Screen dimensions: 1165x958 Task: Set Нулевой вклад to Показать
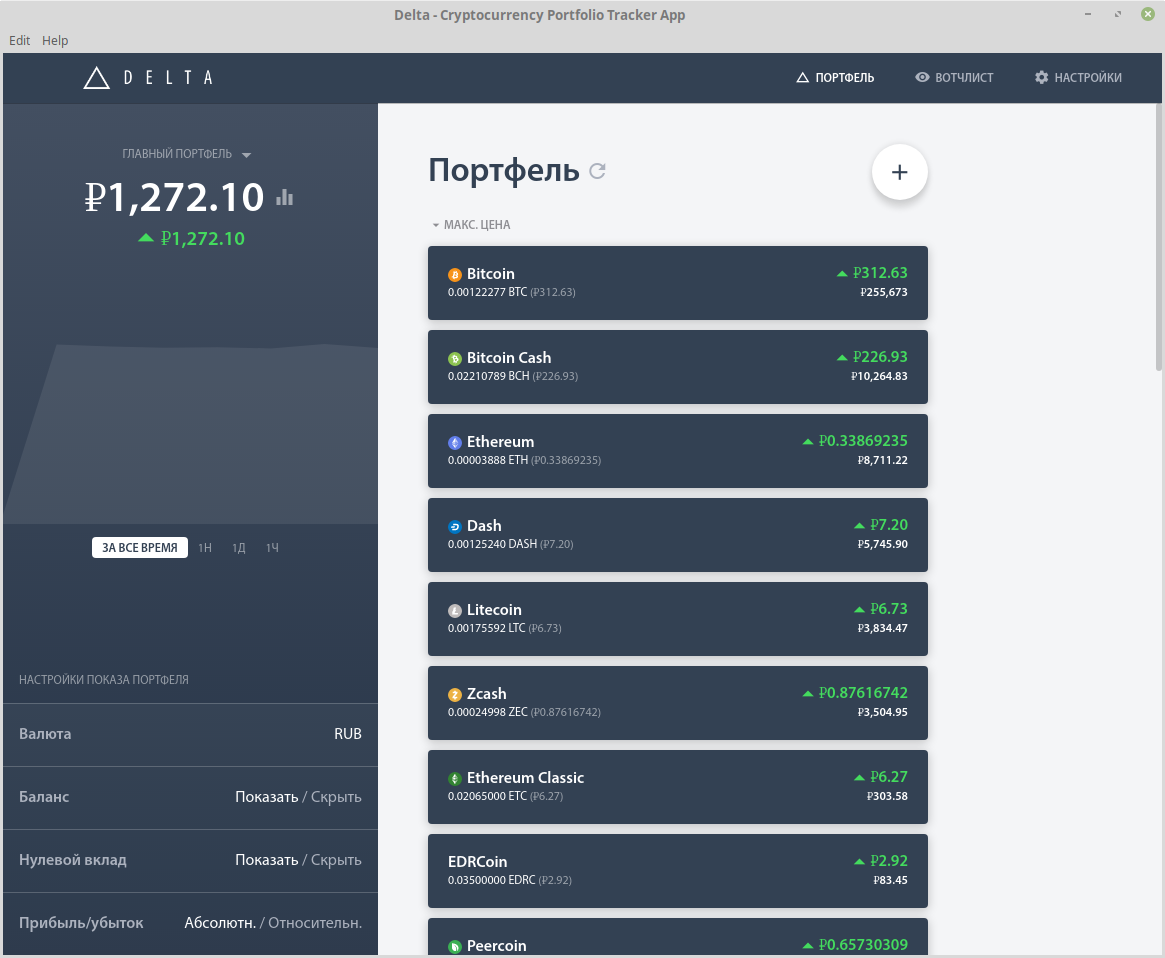266,860
